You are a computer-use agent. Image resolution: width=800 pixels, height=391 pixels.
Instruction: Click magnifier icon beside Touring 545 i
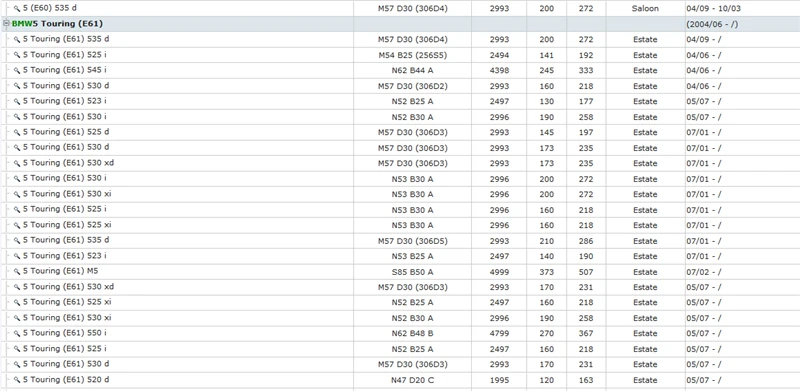point(17,70)
